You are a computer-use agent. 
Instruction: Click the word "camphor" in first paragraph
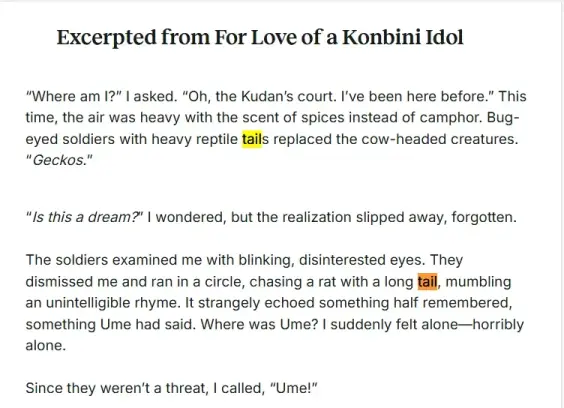[x=451, y=118]
